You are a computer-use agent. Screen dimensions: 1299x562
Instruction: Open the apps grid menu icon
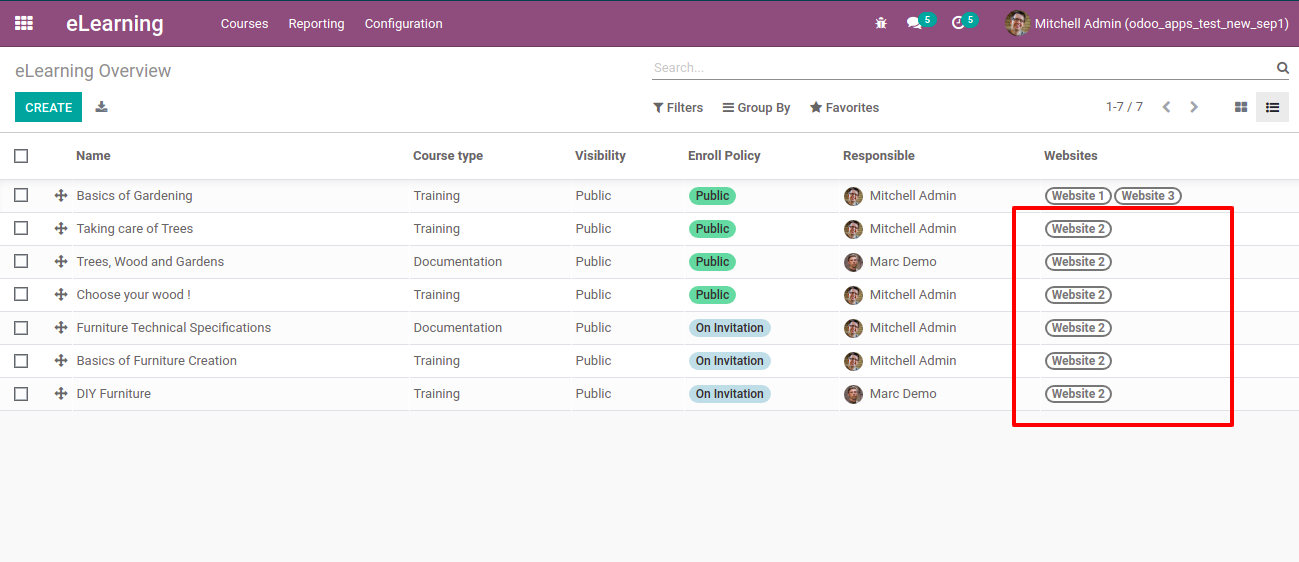[x=24, y=23]
